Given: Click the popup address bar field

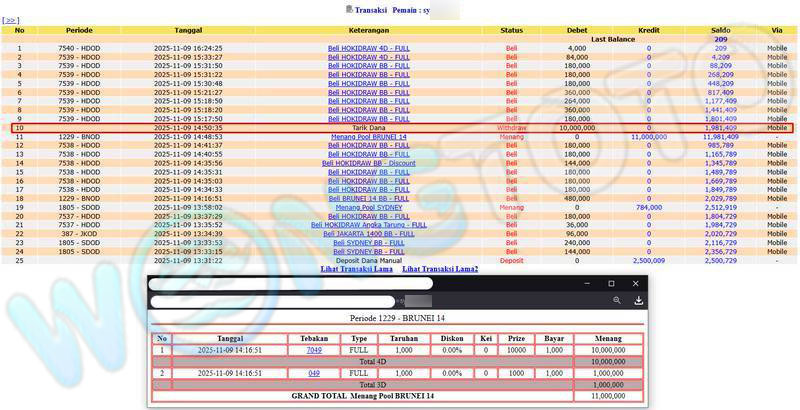Looking at the screenshot, I should point(270,300).
